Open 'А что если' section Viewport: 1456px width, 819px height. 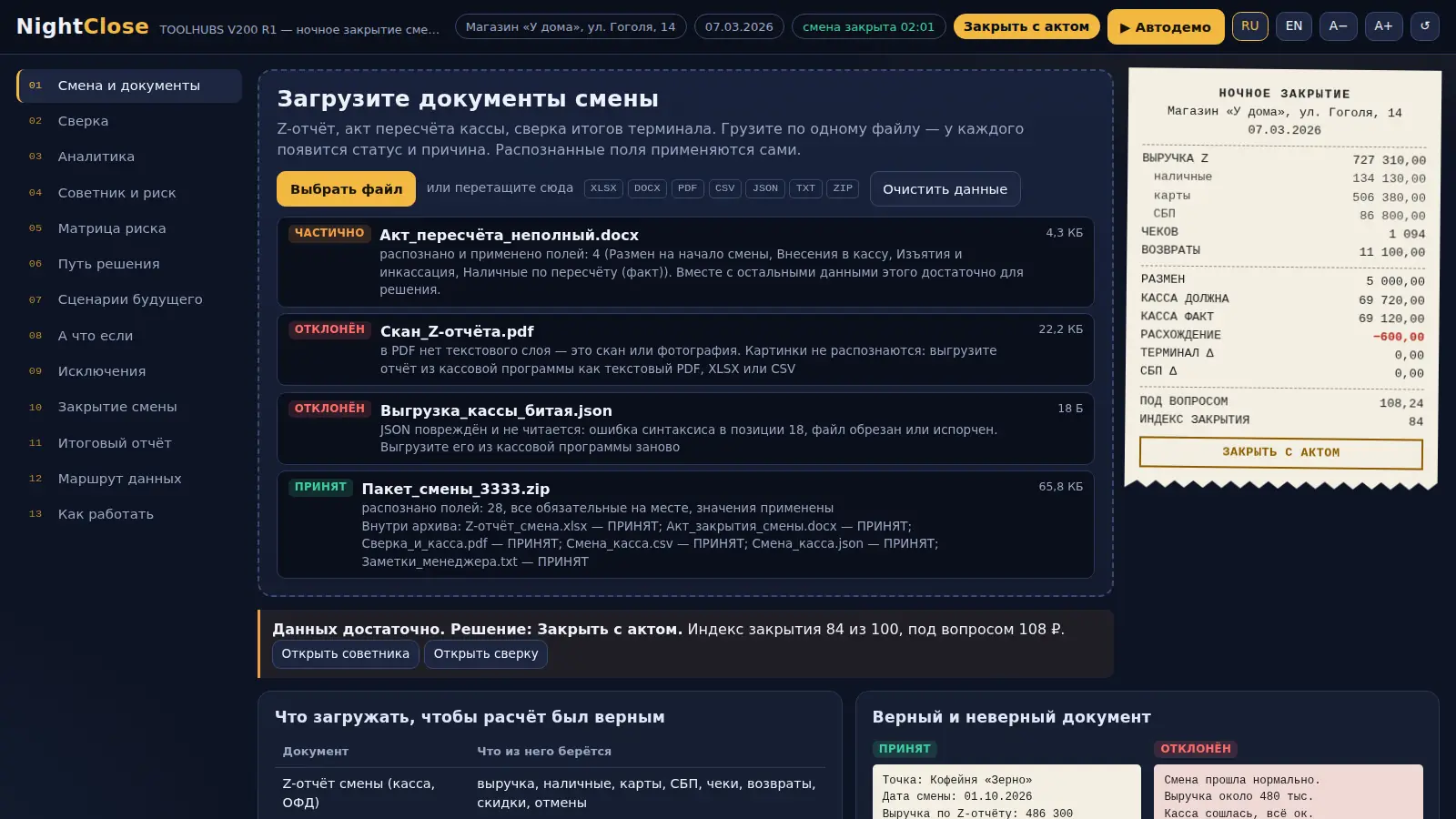pos(129,336)
